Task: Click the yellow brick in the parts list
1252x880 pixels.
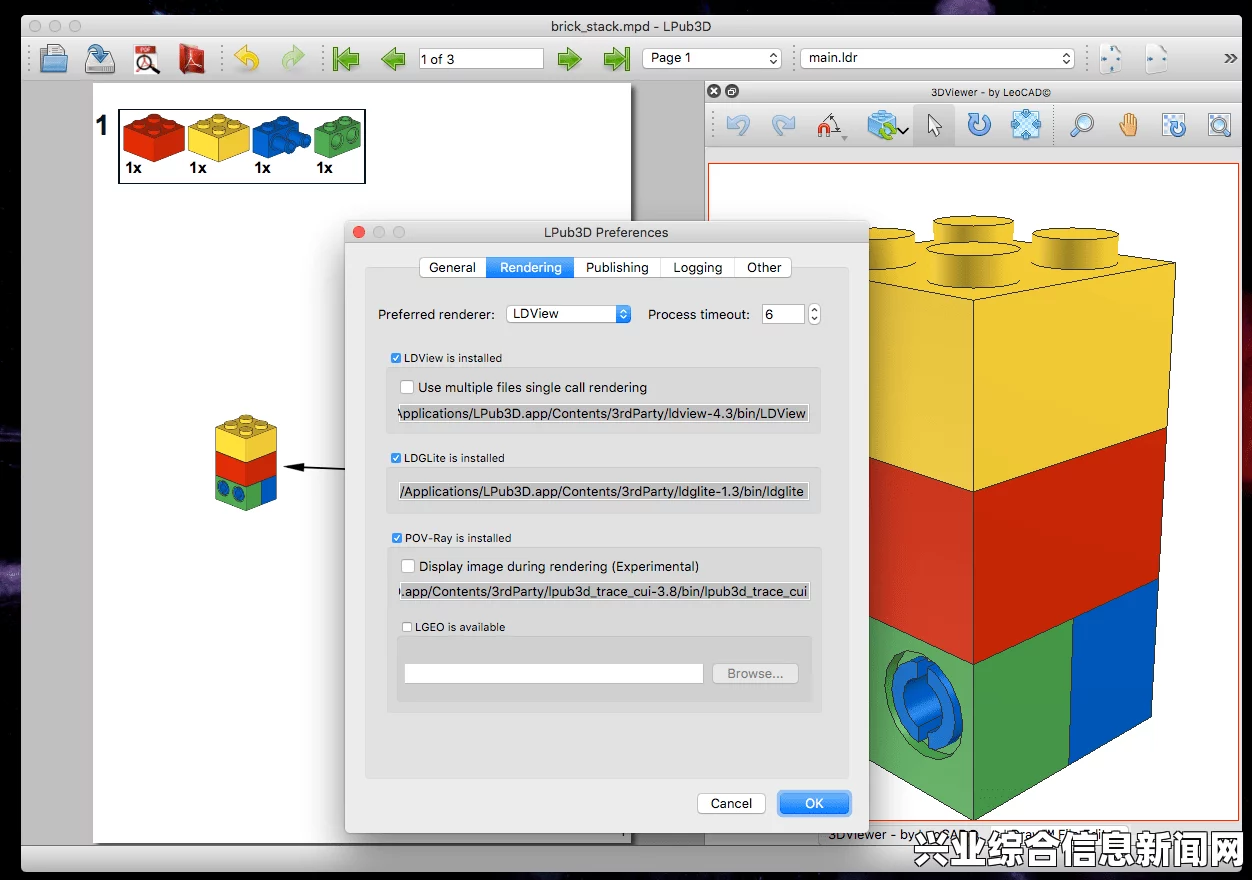Action: [218, 138]
